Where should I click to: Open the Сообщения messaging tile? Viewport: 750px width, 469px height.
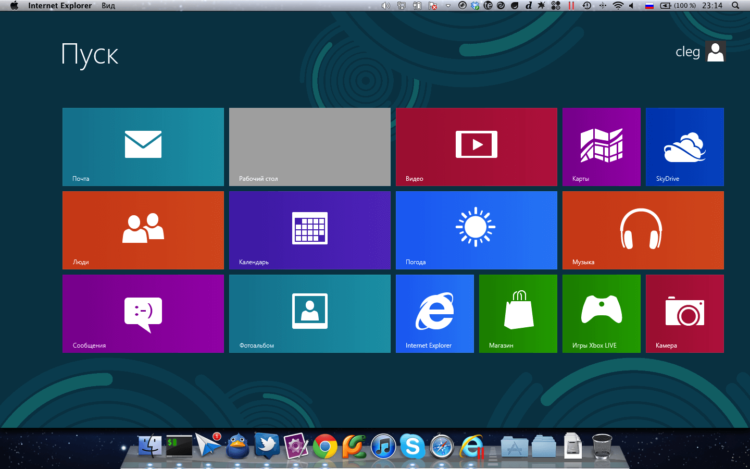click(x=143, y=314)
